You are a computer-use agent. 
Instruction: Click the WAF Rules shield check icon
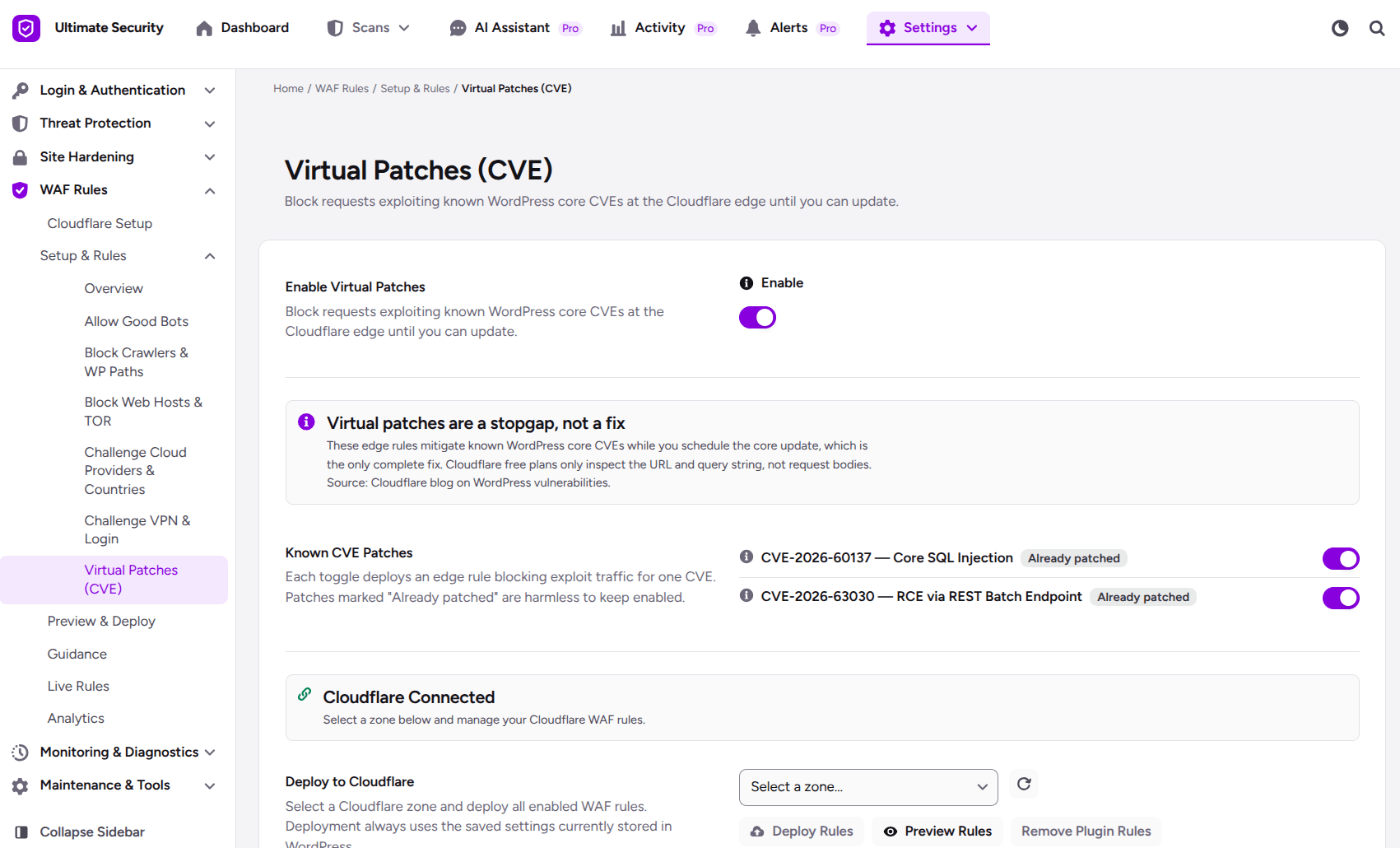(x=21, y=190)
